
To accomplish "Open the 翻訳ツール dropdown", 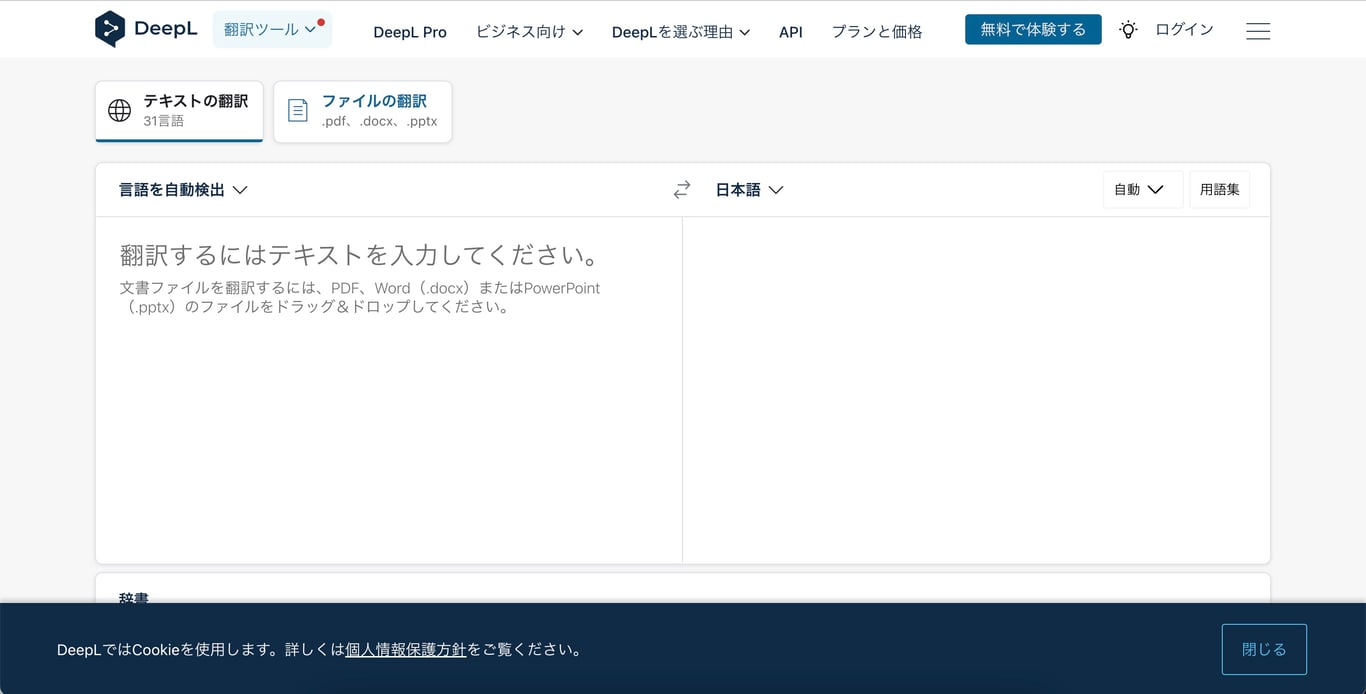I will pos(272,30).
